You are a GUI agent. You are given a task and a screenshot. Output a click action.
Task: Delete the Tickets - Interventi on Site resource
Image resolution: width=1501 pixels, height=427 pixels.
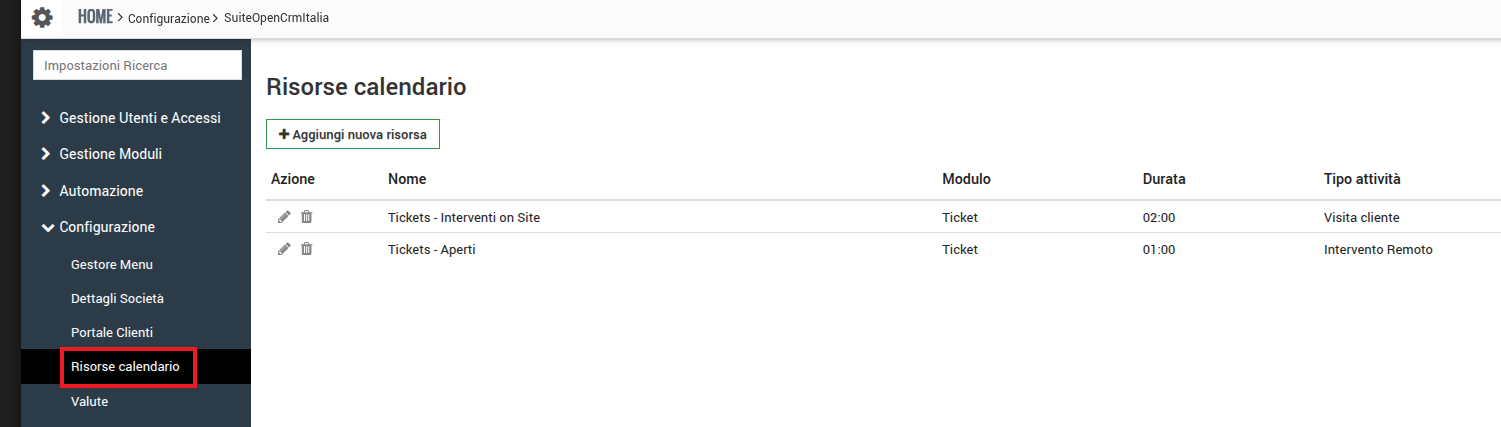coord(307,217)
